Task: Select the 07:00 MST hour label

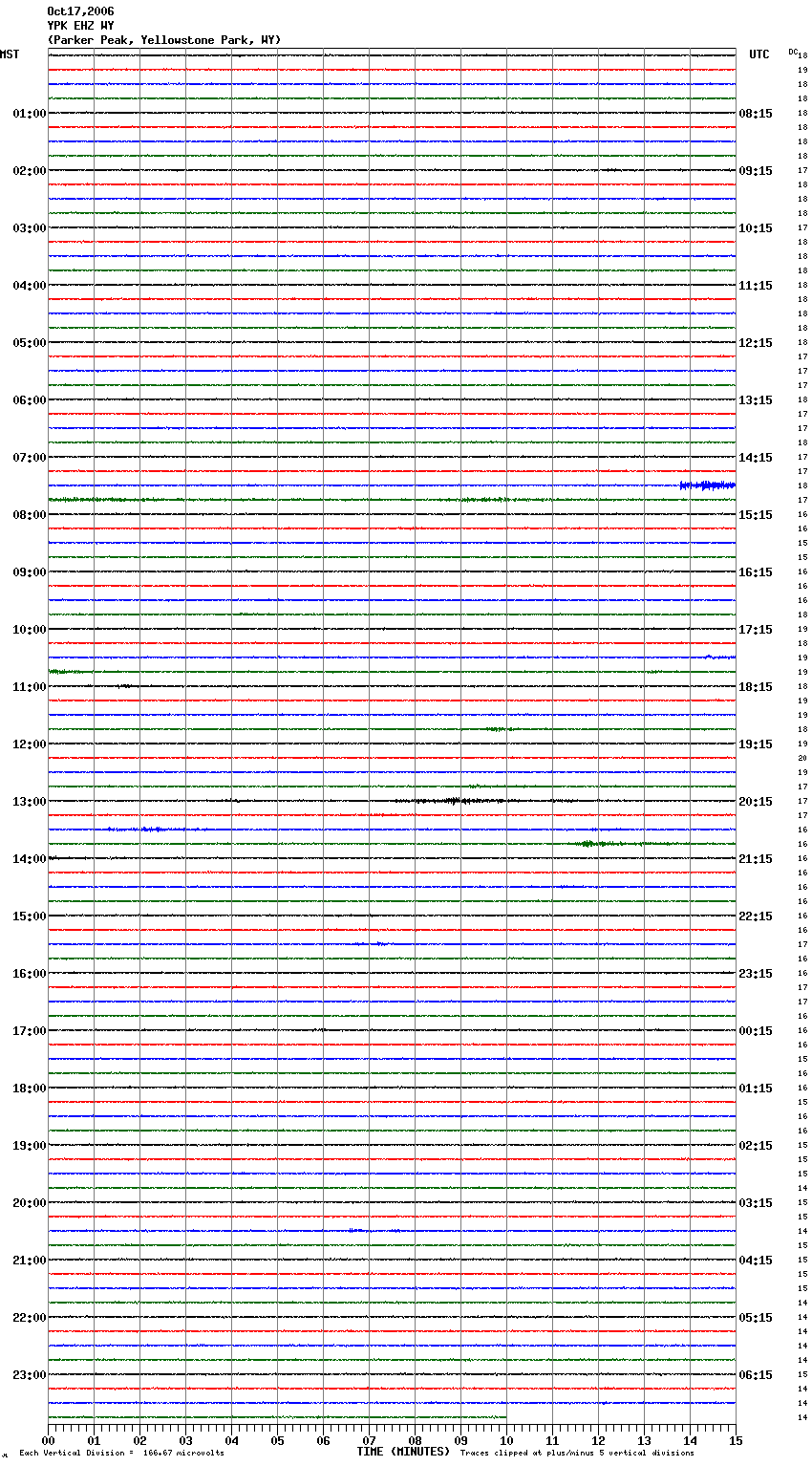Action: click(x=30, y=458)
